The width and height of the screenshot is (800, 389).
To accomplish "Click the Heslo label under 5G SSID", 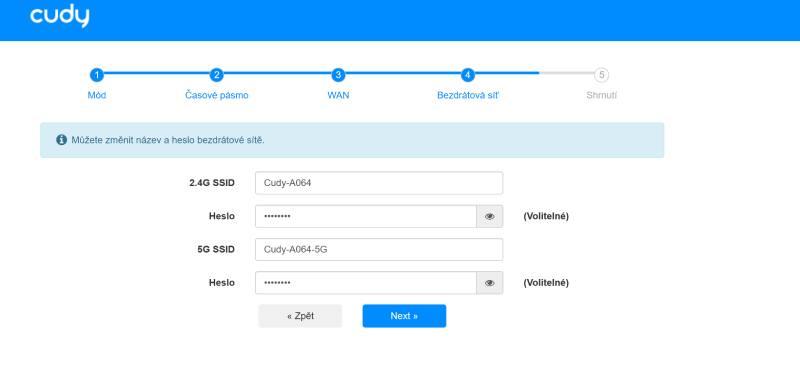I will click(x=222, y=283).
